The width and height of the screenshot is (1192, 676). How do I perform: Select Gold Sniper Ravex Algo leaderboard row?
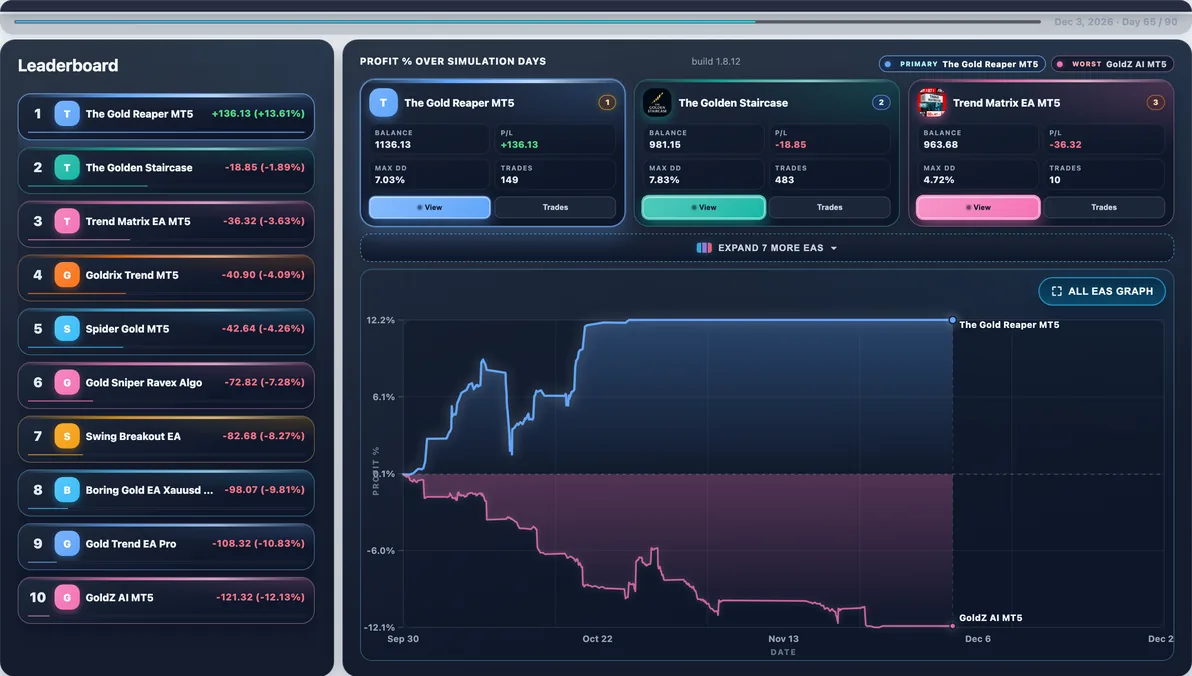click(x=166, y=385)
